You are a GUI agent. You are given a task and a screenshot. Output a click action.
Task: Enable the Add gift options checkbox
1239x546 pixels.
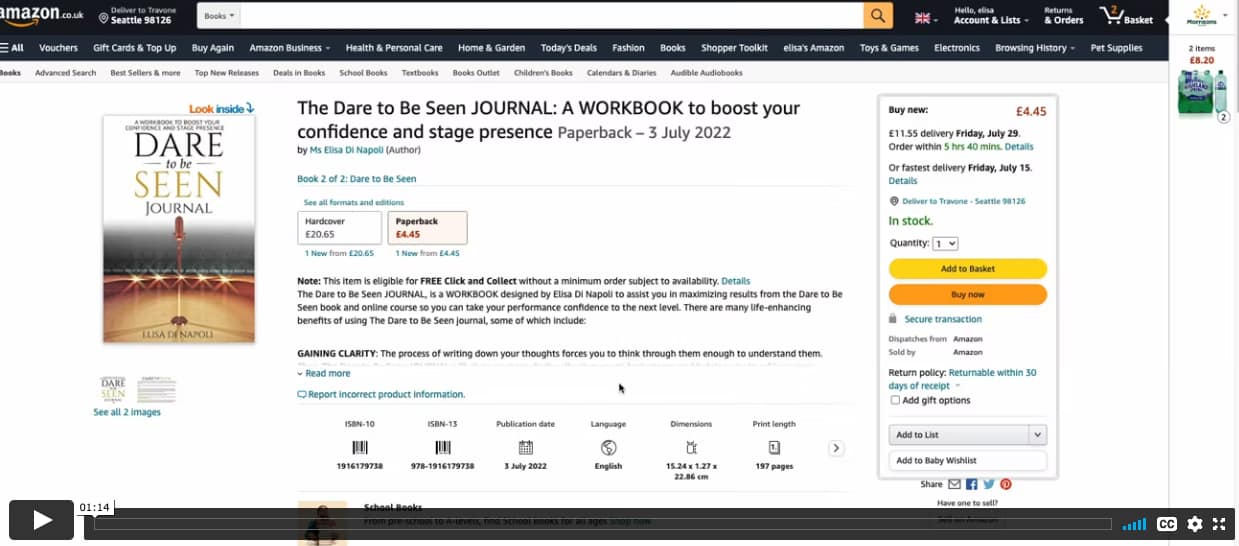tap(895, 400)
